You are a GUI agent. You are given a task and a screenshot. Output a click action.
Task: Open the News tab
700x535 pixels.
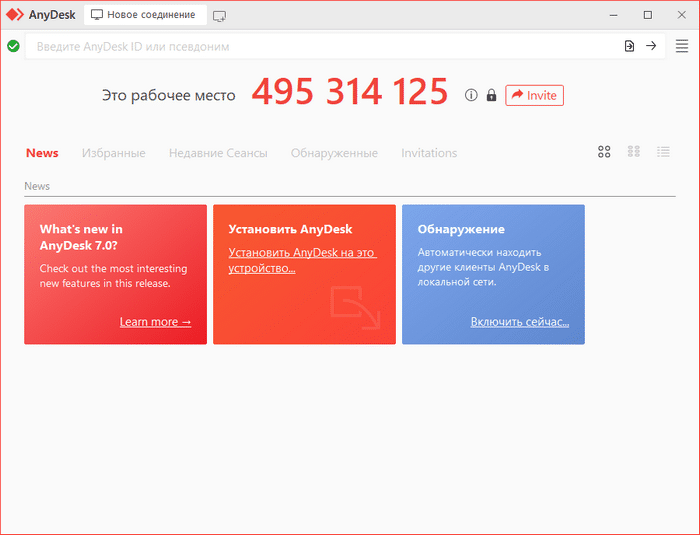[x=42, y=153]
